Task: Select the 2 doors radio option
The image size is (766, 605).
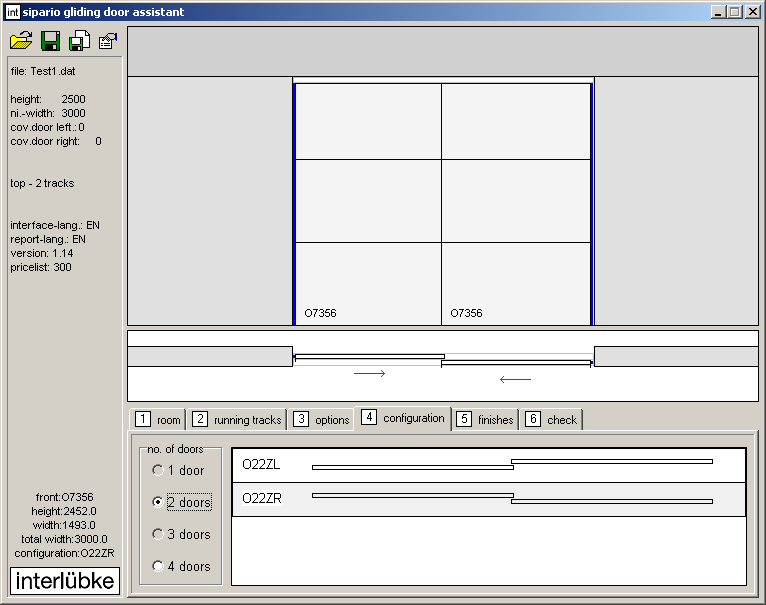Action: [x=158, y=502]
